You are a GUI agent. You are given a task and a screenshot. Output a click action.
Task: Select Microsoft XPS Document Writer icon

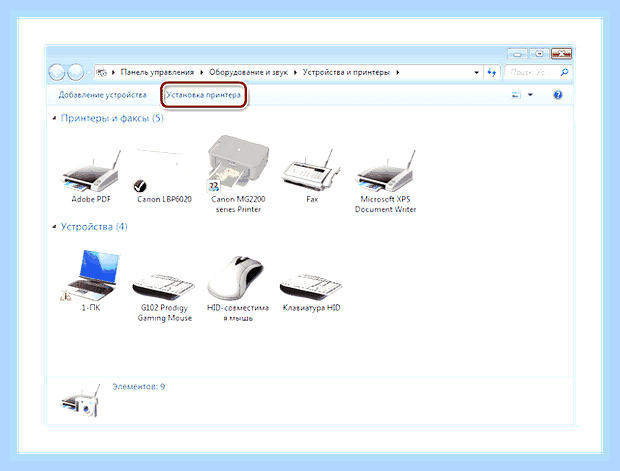pos(386,170)
